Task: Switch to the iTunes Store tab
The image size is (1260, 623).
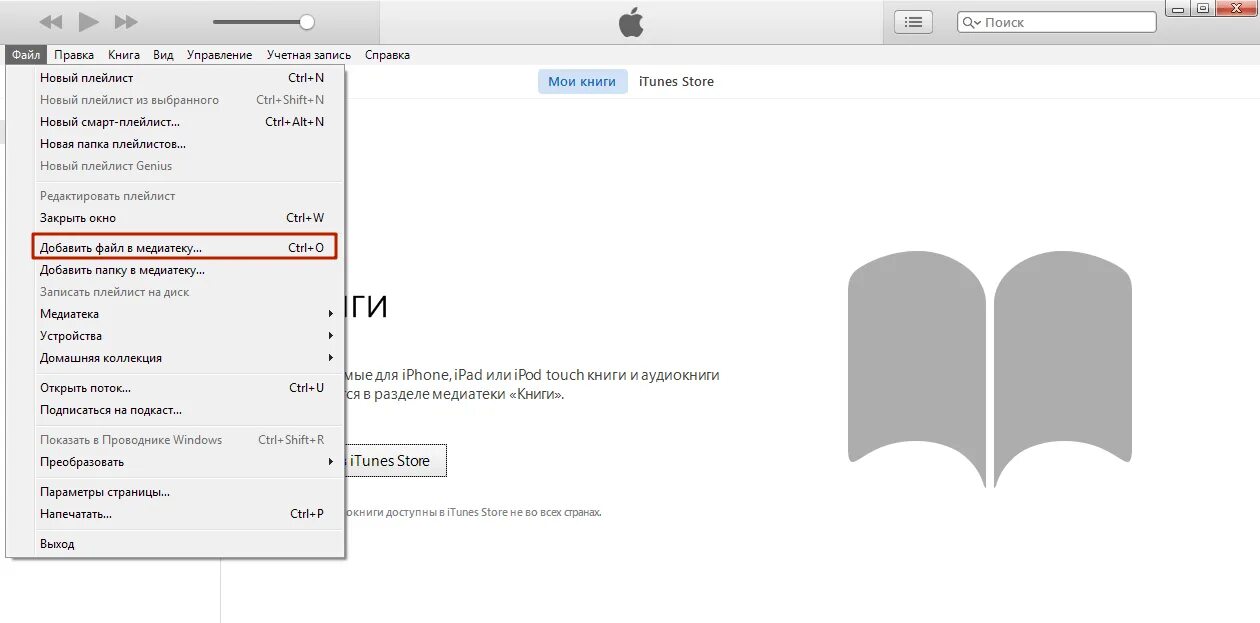Action: tap(676, 81)
